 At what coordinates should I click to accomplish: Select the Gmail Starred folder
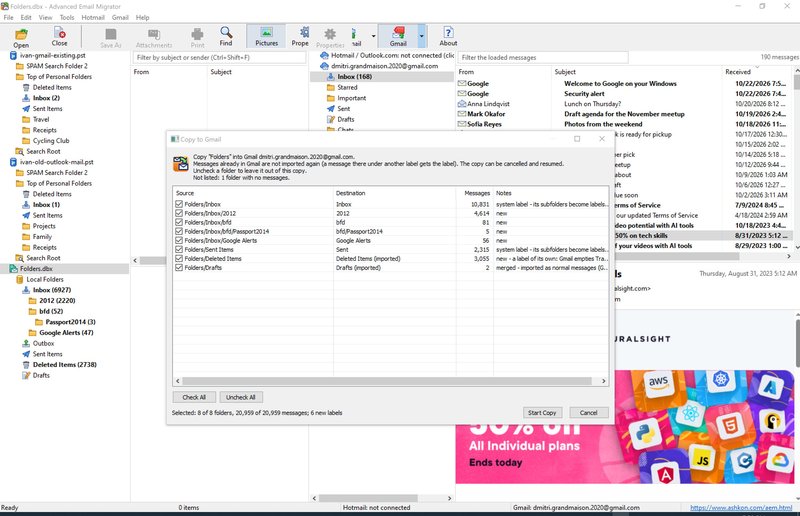tap(347, 87)
